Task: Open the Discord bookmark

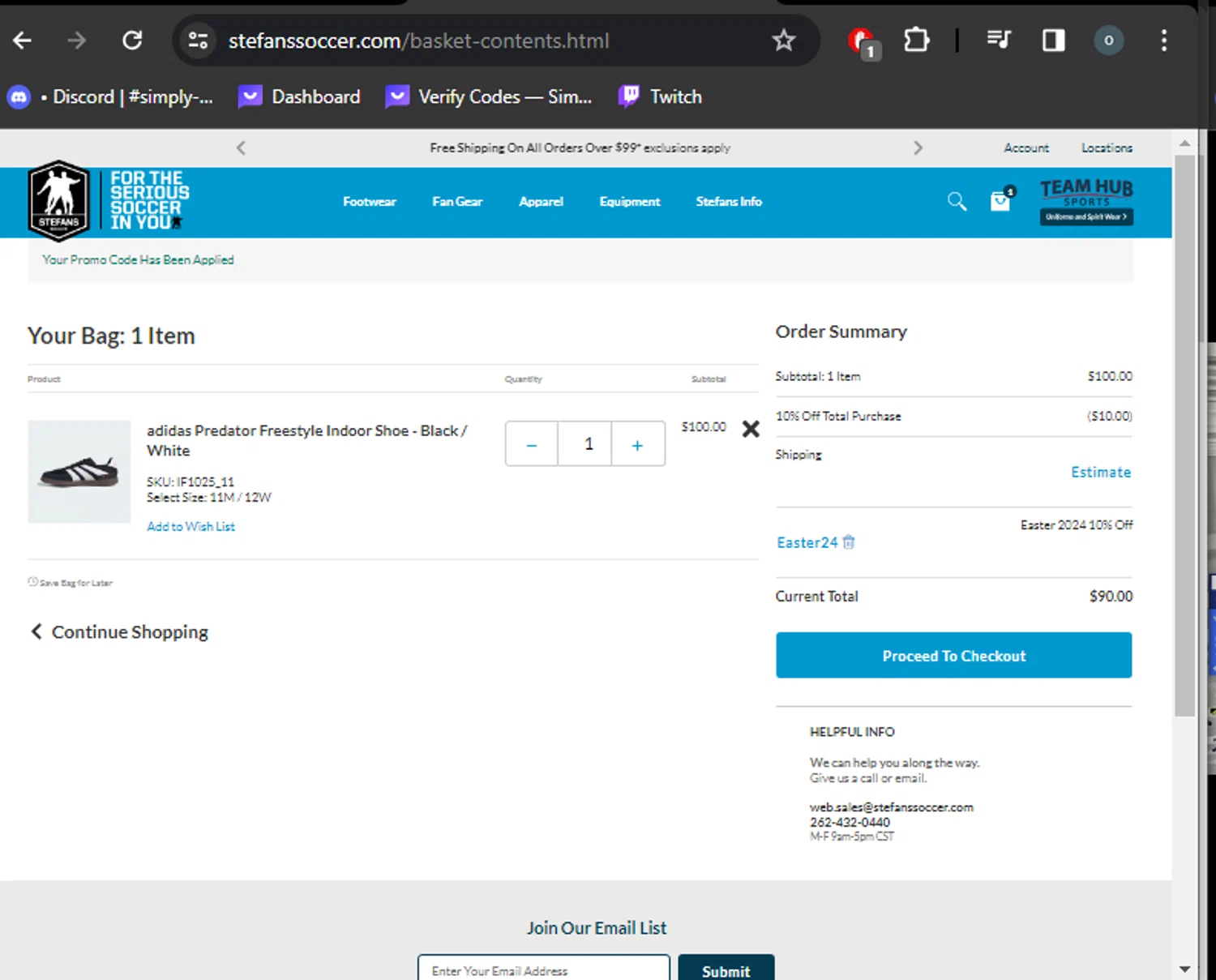Action: (x=111, y=96)
